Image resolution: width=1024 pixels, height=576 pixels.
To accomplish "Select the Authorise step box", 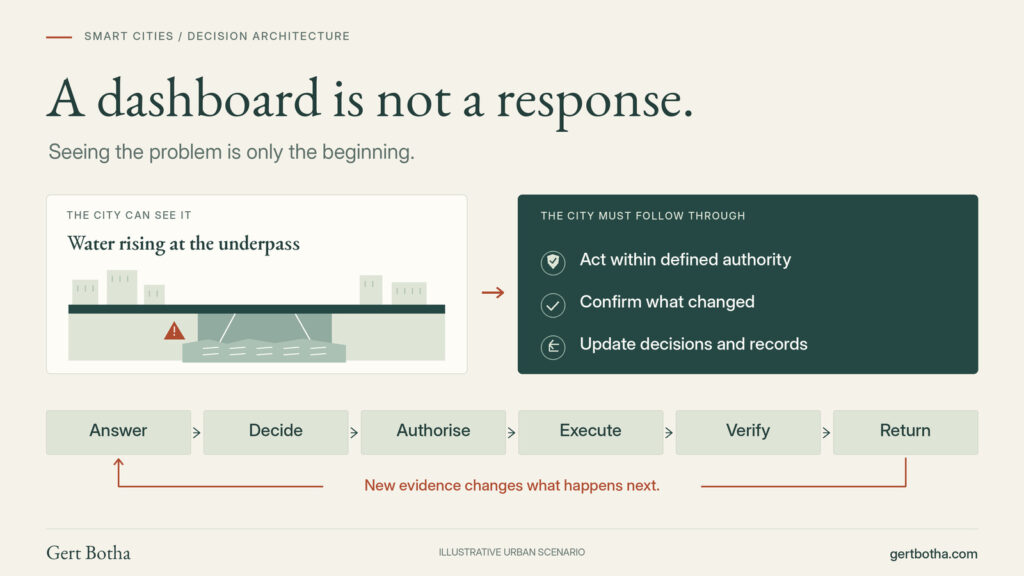I will coord(433,432).
